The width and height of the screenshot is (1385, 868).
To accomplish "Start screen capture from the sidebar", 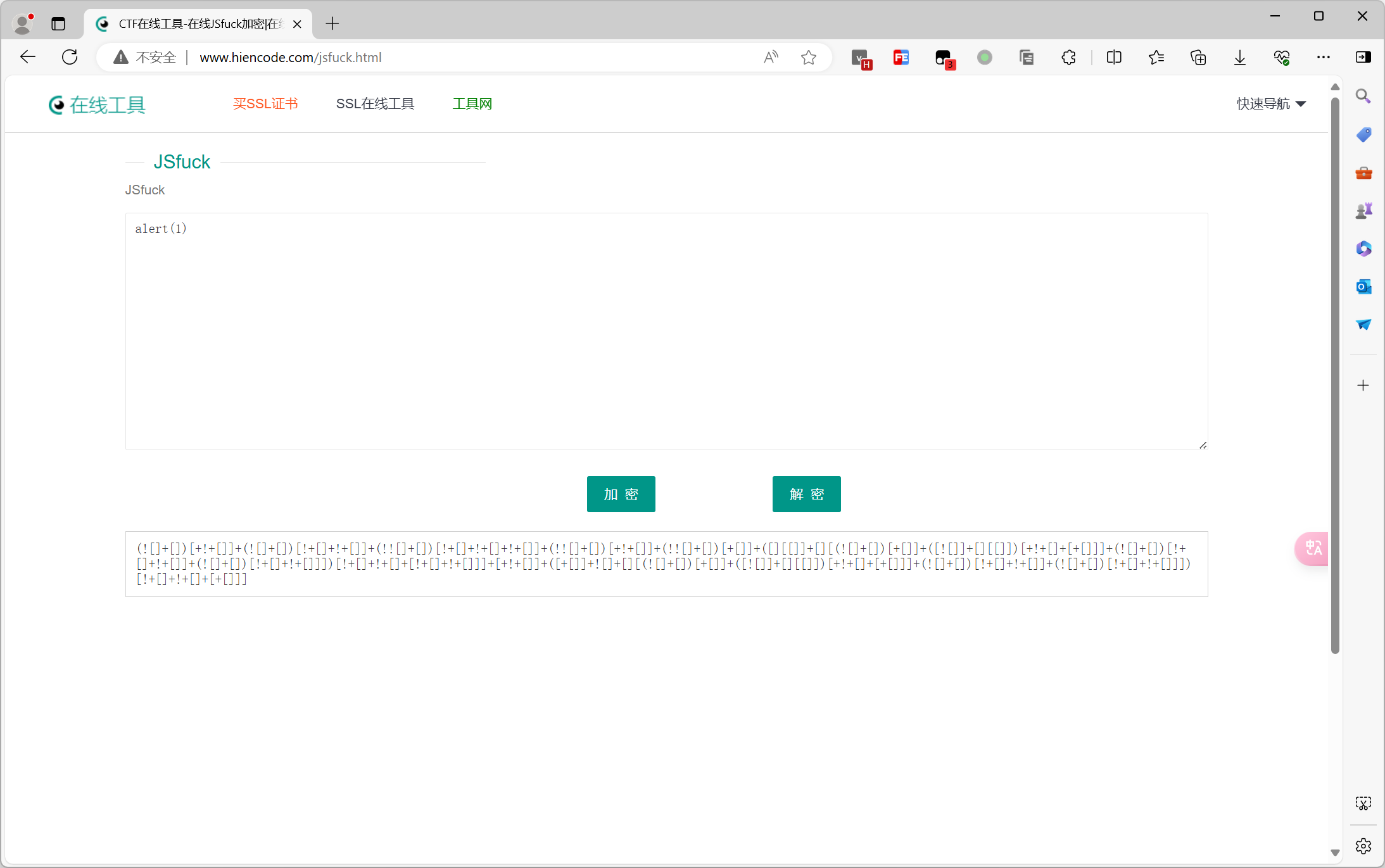I will click(x=1363, y=803).
